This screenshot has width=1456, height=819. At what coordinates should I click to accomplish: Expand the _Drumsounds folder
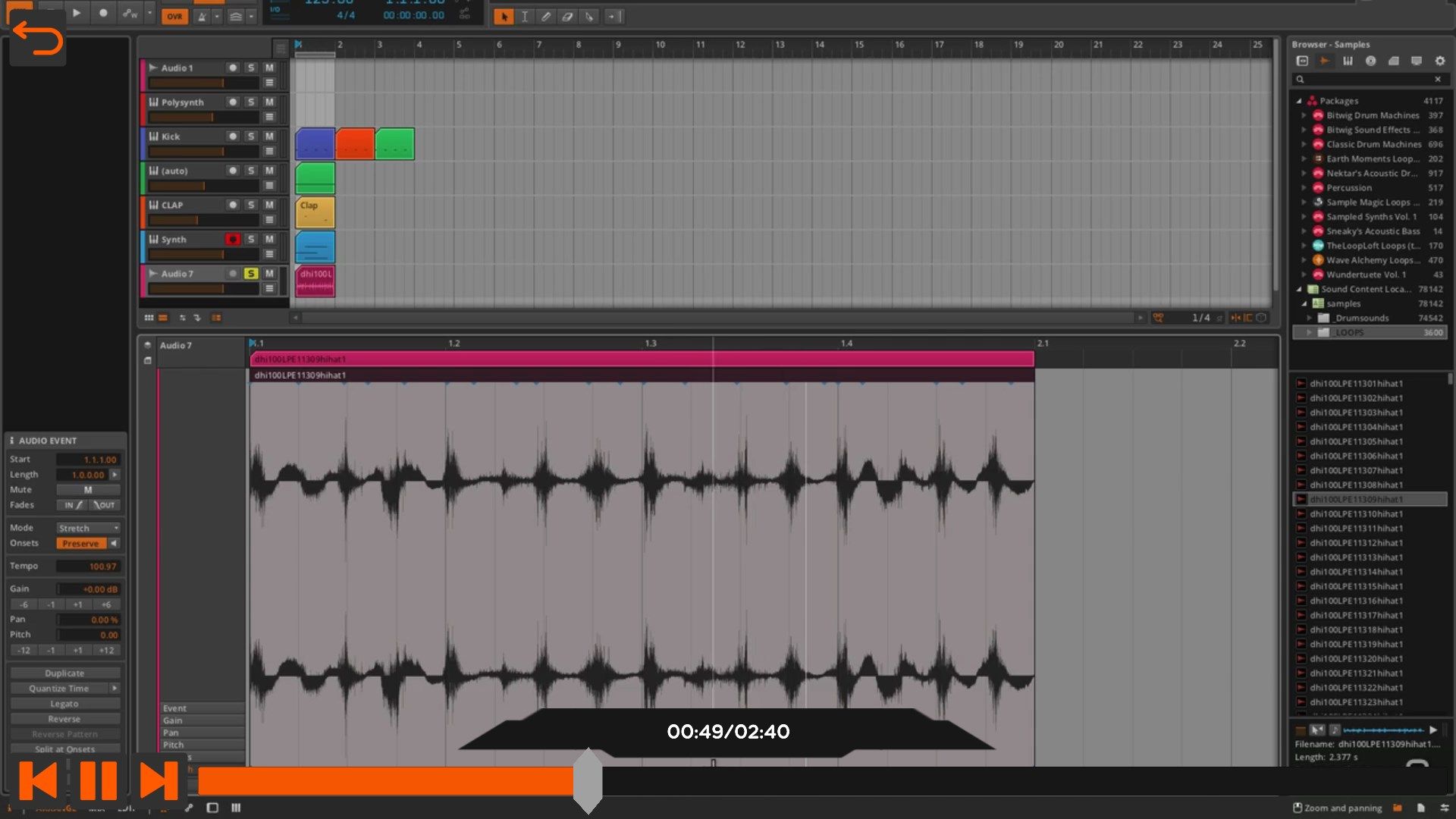tap(1310, 318)
